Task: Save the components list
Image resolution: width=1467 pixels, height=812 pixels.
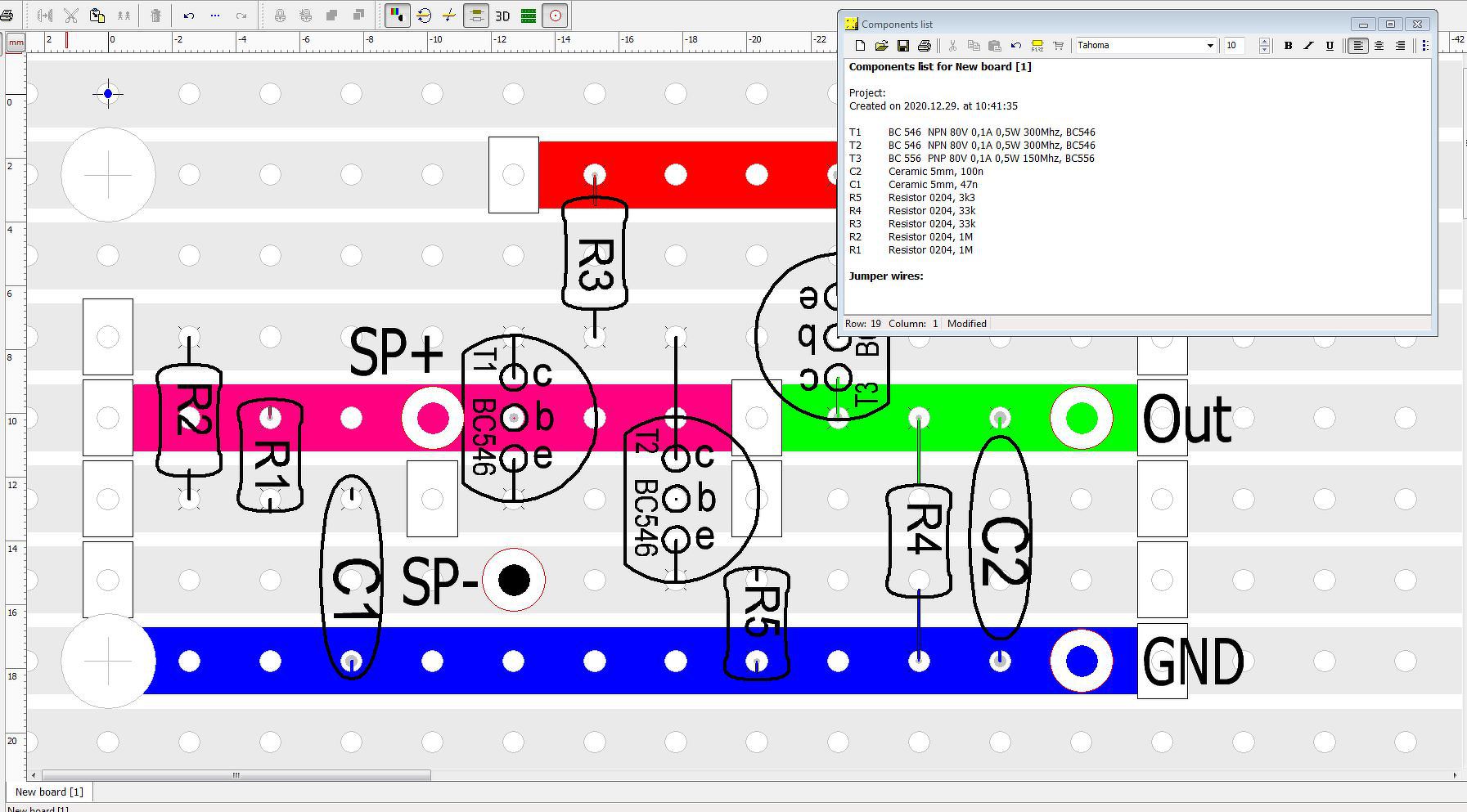Action: click(x=903, y=46)
